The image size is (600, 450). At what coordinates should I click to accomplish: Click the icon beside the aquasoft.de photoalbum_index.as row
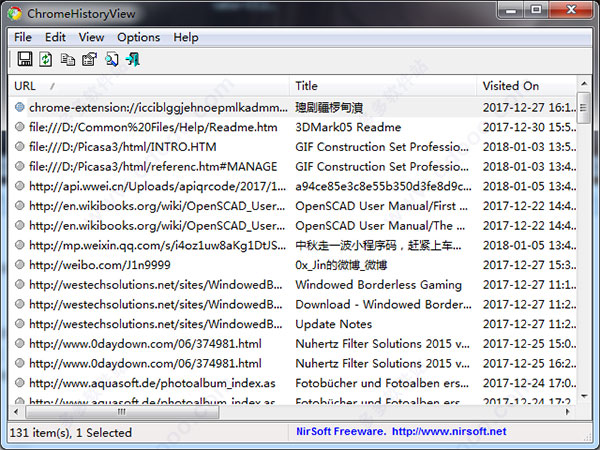20,383
